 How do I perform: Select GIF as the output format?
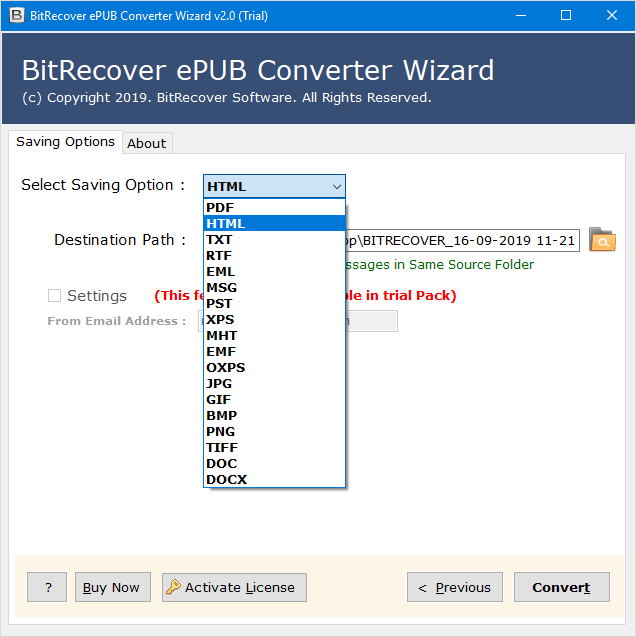(274, 399)
